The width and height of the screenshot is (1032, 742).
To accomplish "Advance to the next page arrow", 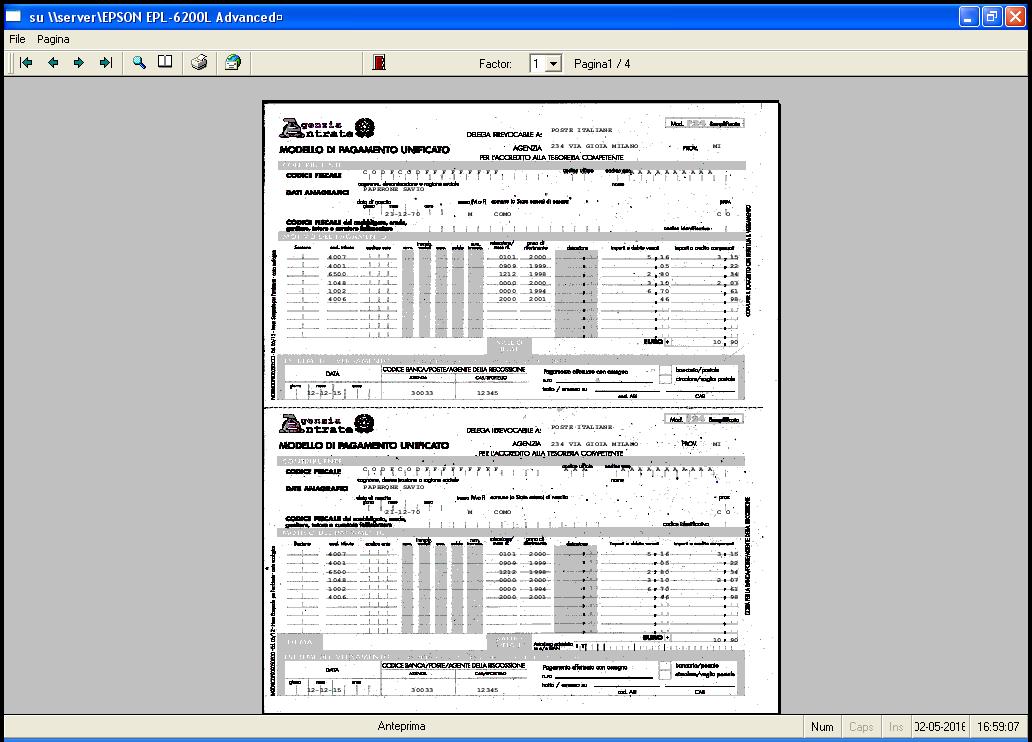I will point(79,63).
